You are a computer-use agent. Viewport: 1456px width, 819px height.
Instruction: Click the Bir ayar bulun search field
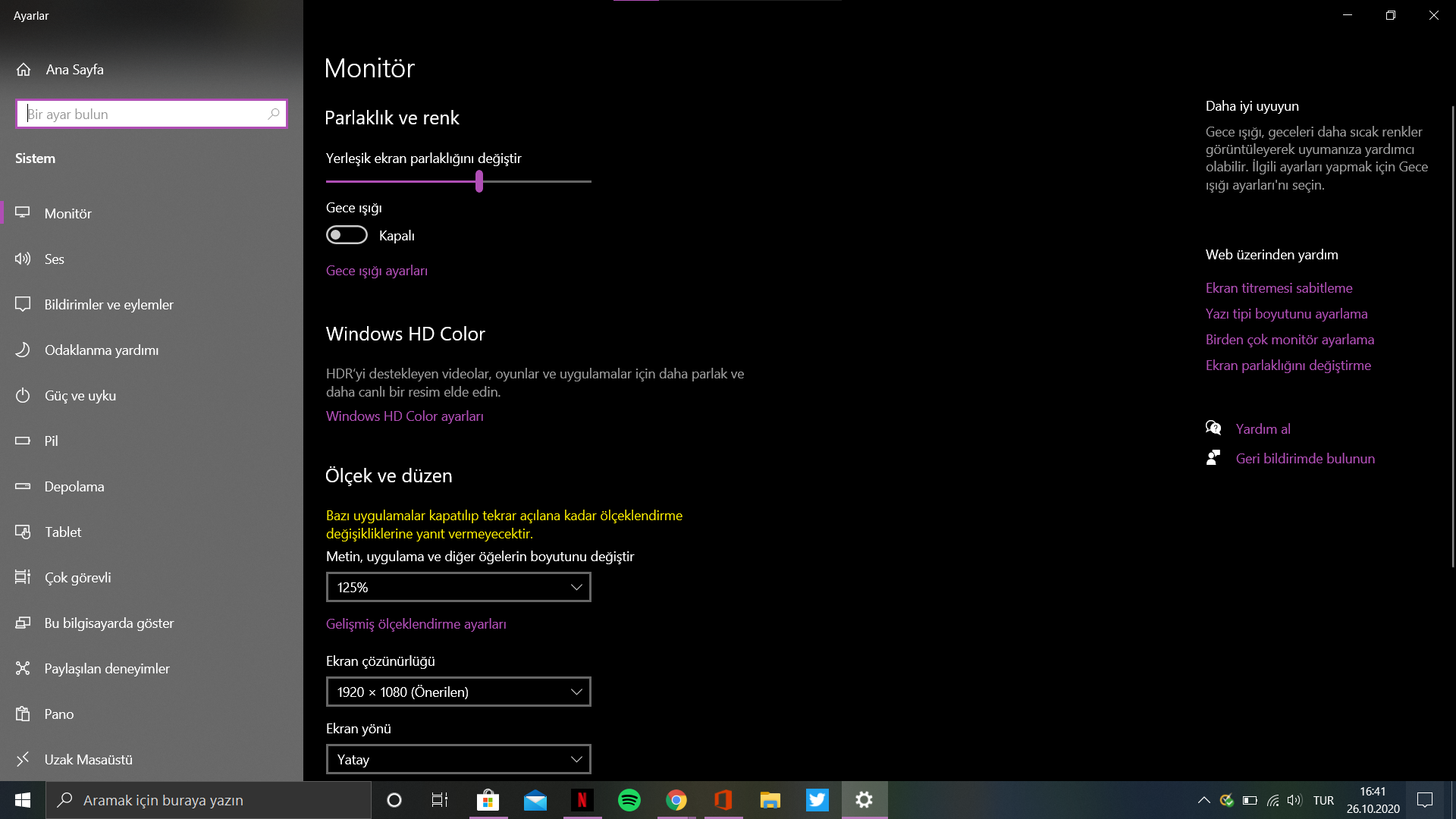(x=151, y=113)
